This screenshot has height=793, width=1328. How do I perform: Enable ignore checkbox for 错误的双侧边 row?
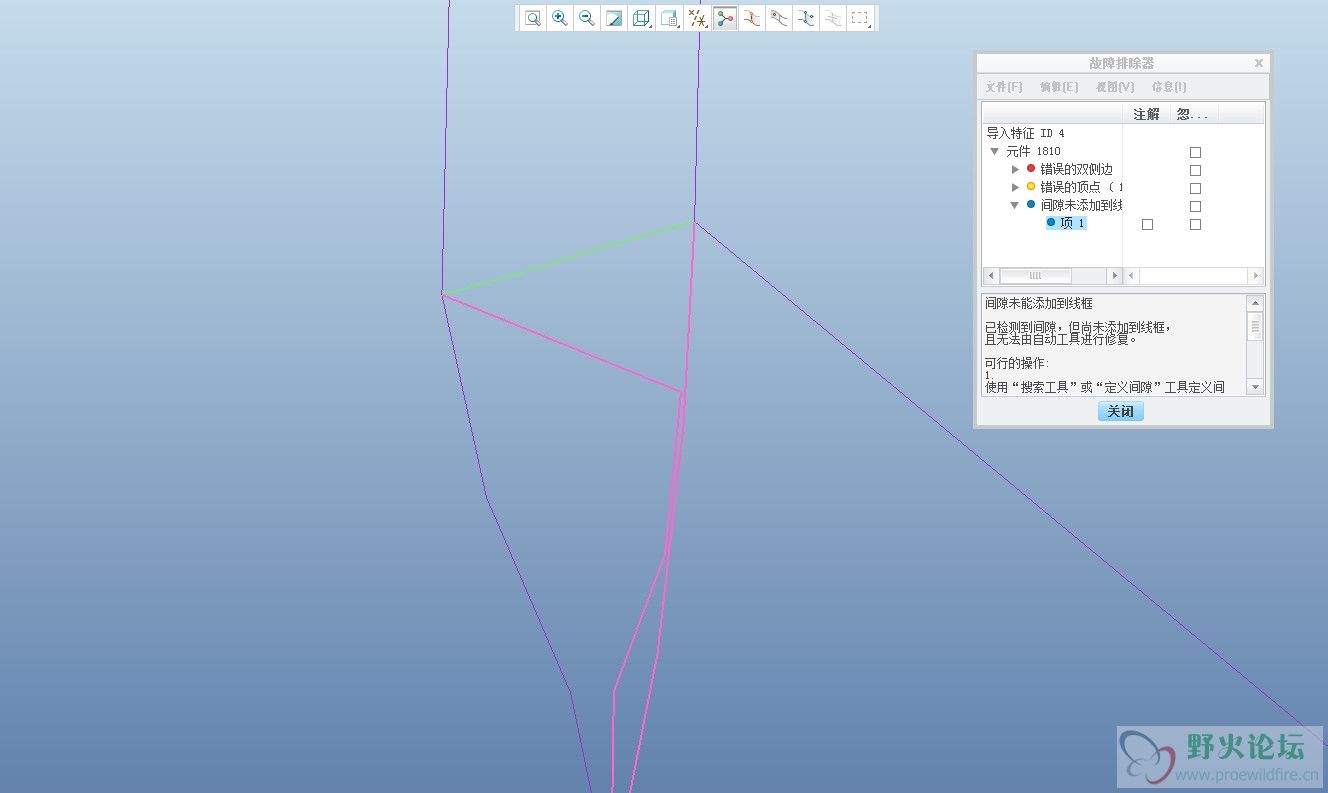pos(1195,170)
